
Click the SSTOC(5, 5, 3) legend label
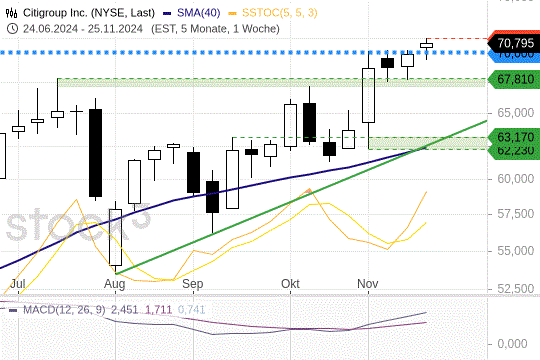tap(280, 13)
